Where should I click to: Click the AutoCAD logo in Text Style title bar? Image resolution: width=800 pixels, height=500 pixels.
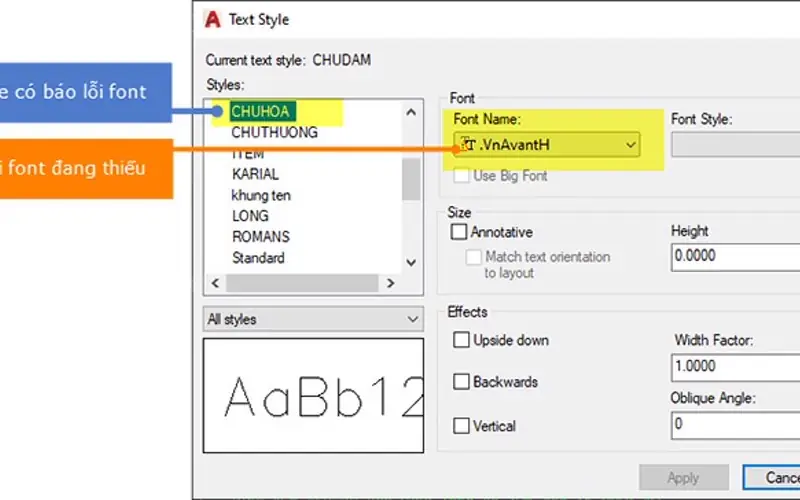pyautogui.click(x=213, y=19)
